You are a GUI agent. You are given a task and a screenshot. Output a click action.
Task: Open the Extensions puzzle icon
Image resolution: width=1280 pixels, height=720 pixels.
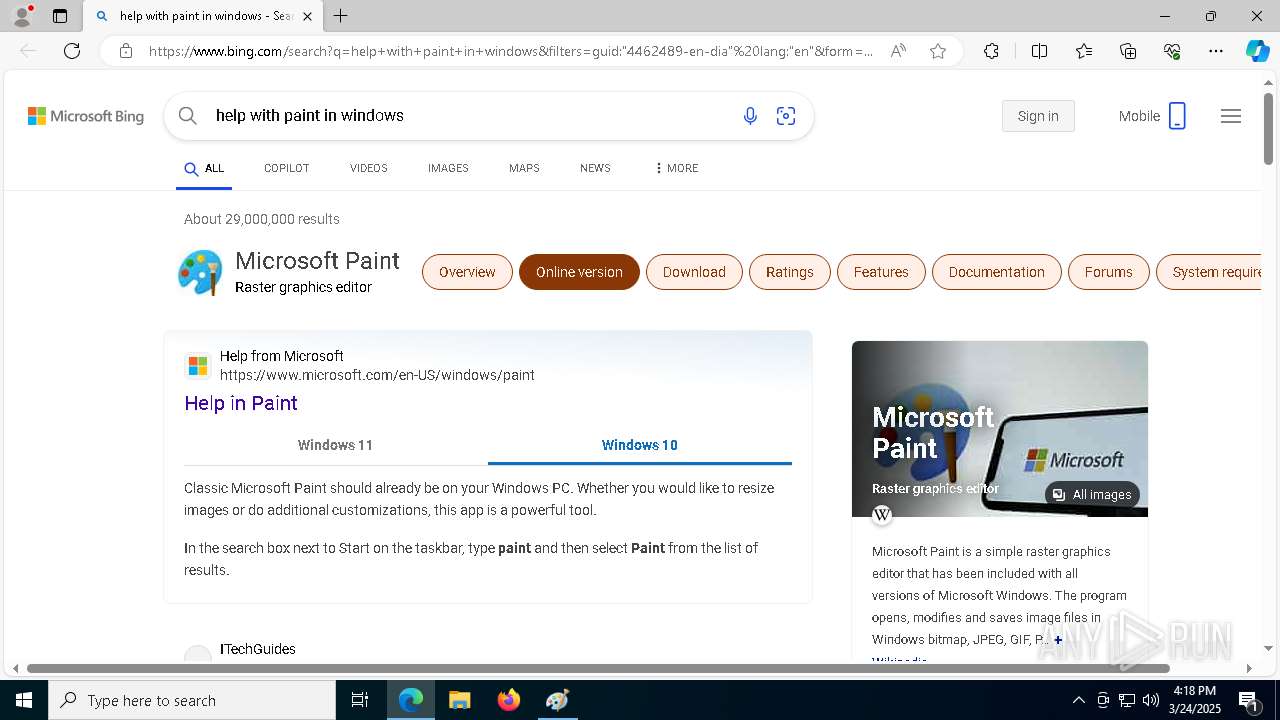point(991,51)
